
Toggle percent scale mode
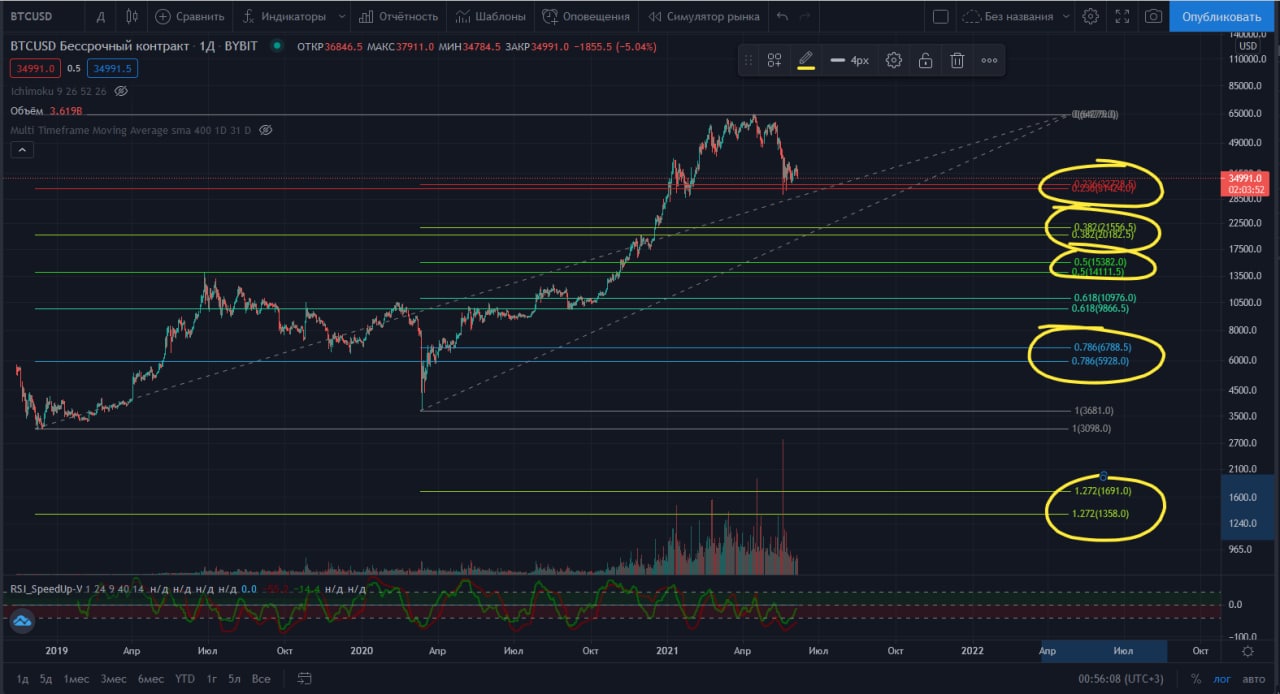(x=1196, y=679)
